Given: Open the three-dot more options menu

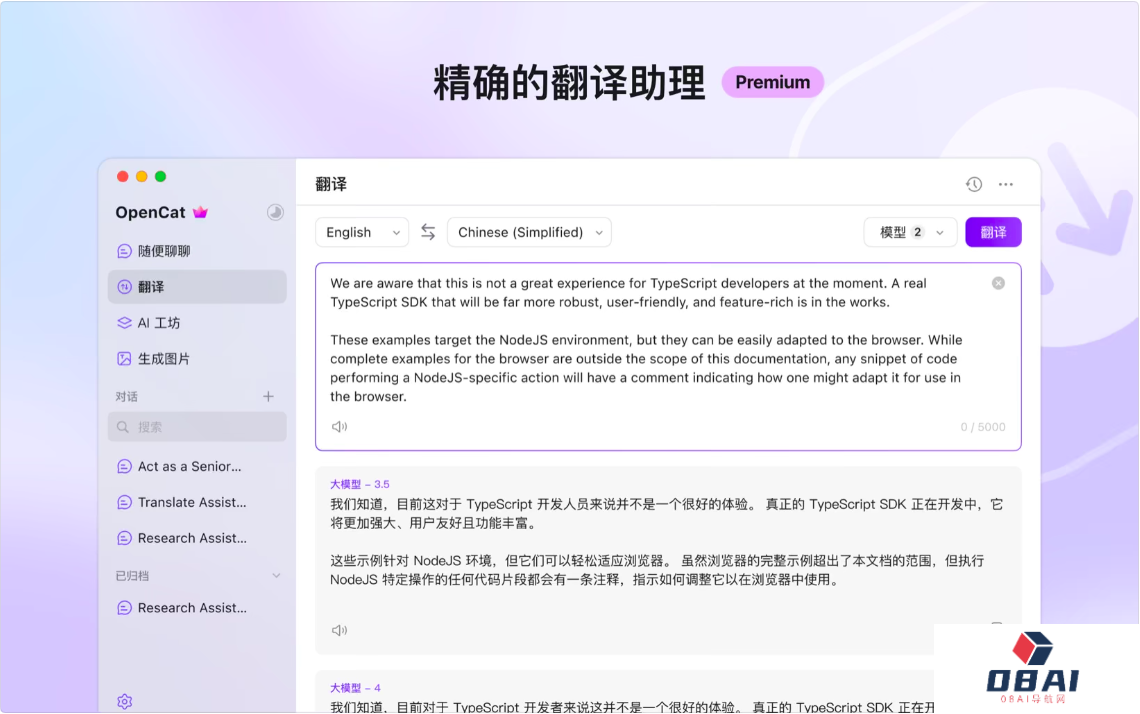Looking at the screenshot, I should click(1005, 185).
